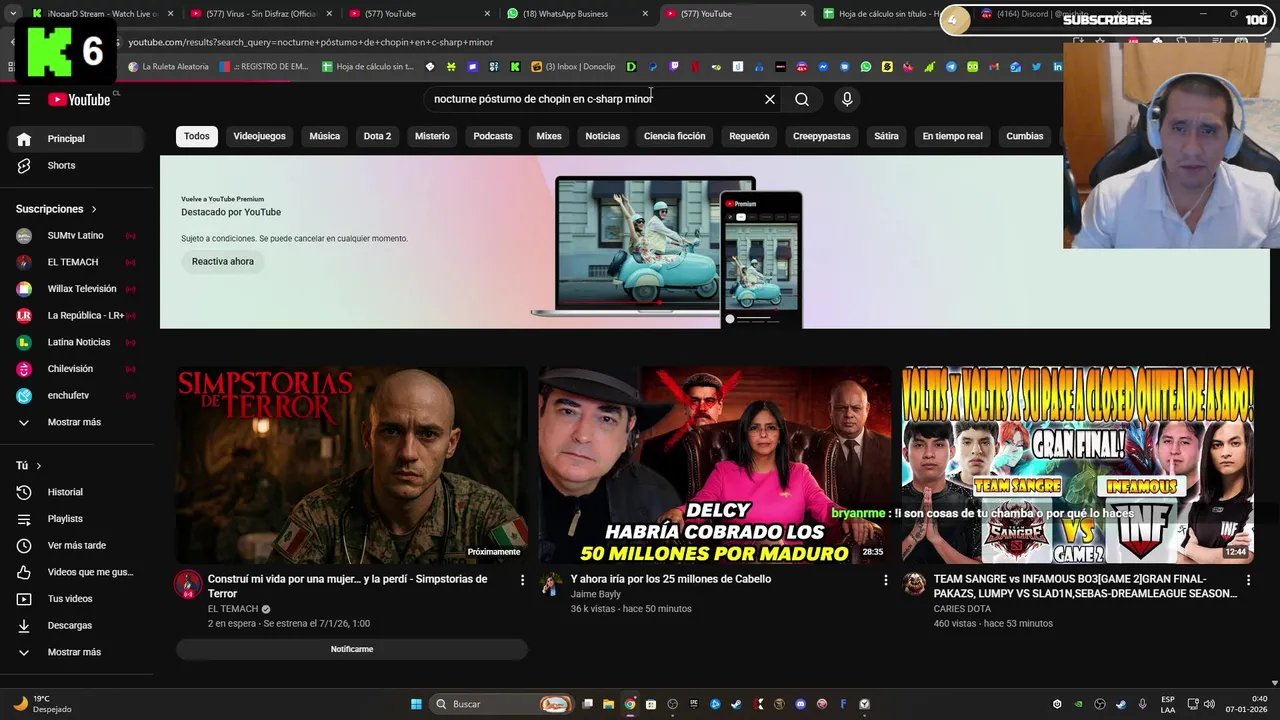Open Construí mi vida por una mujer video title

[348, 586]
